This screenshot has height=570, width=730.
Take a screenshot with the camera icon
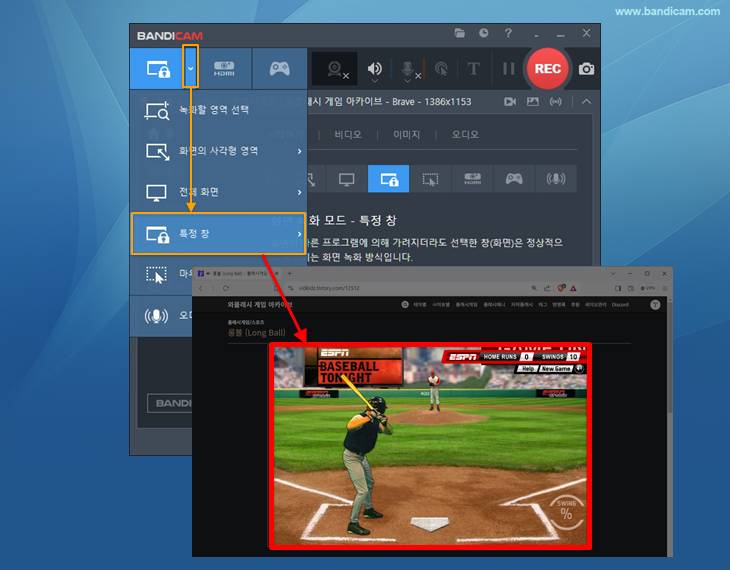586,69
